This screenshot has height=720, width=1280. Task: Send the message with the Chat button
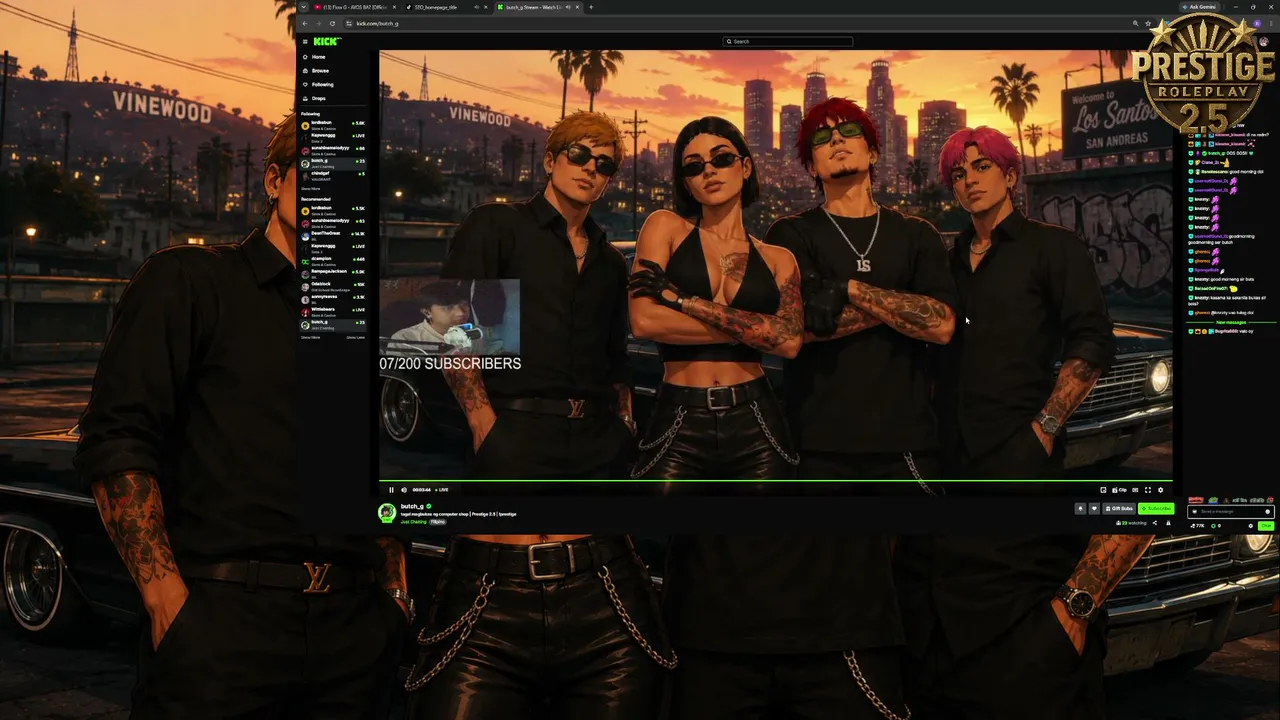1266,525
